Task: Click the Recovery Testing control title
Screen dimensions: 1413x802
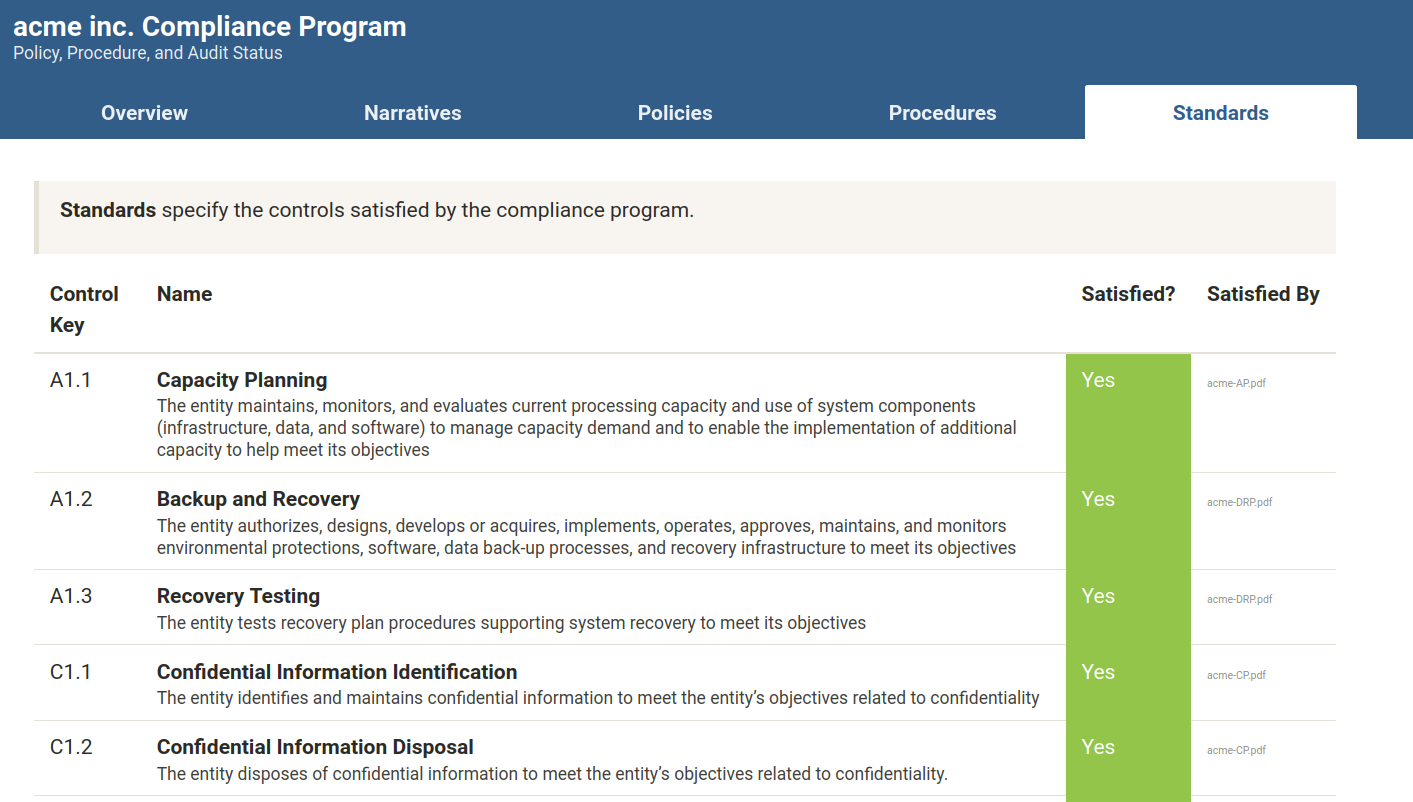Action: [x=238, y=596]
